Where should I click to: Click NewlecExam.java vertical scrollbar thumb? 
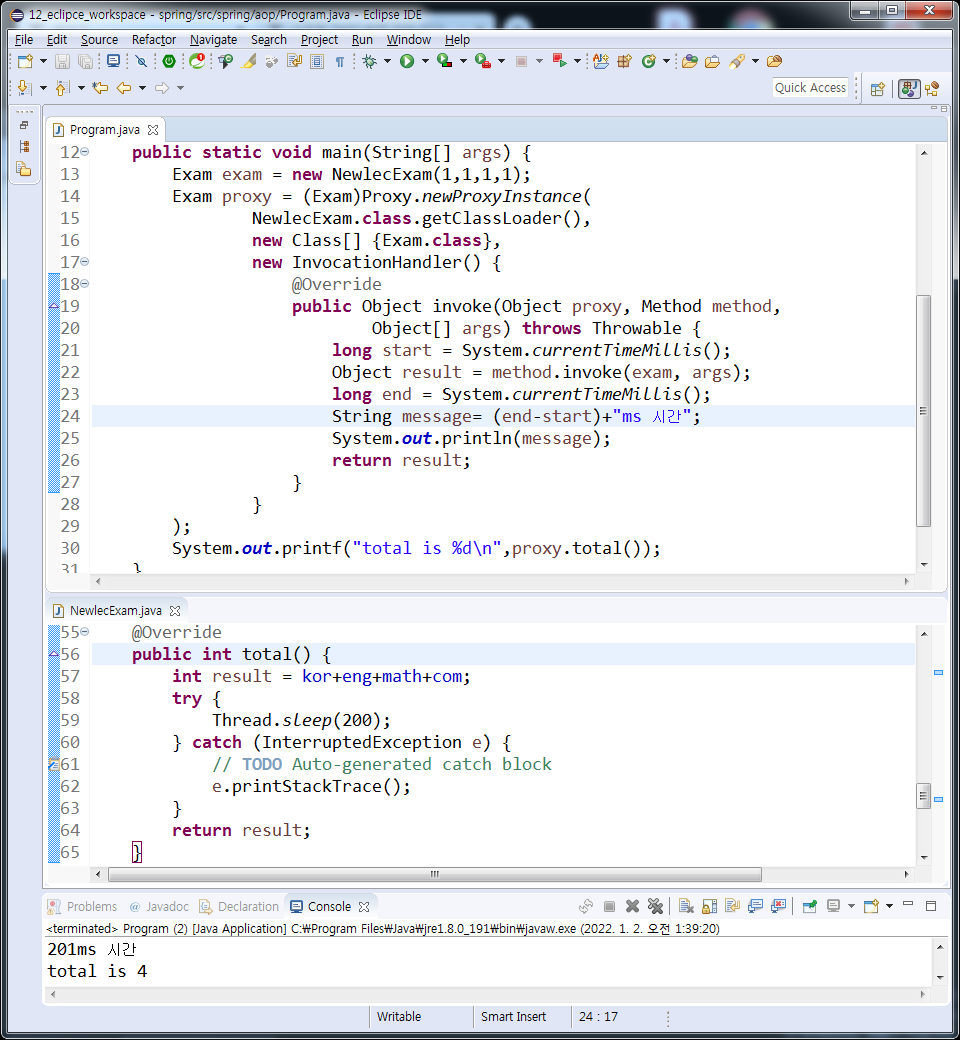[x=923, y=796]
